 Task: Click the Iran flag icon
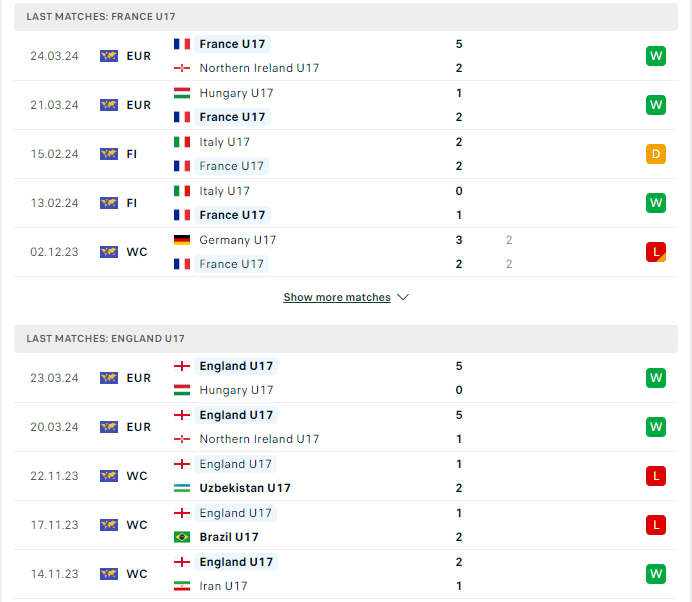pos(182,586)
